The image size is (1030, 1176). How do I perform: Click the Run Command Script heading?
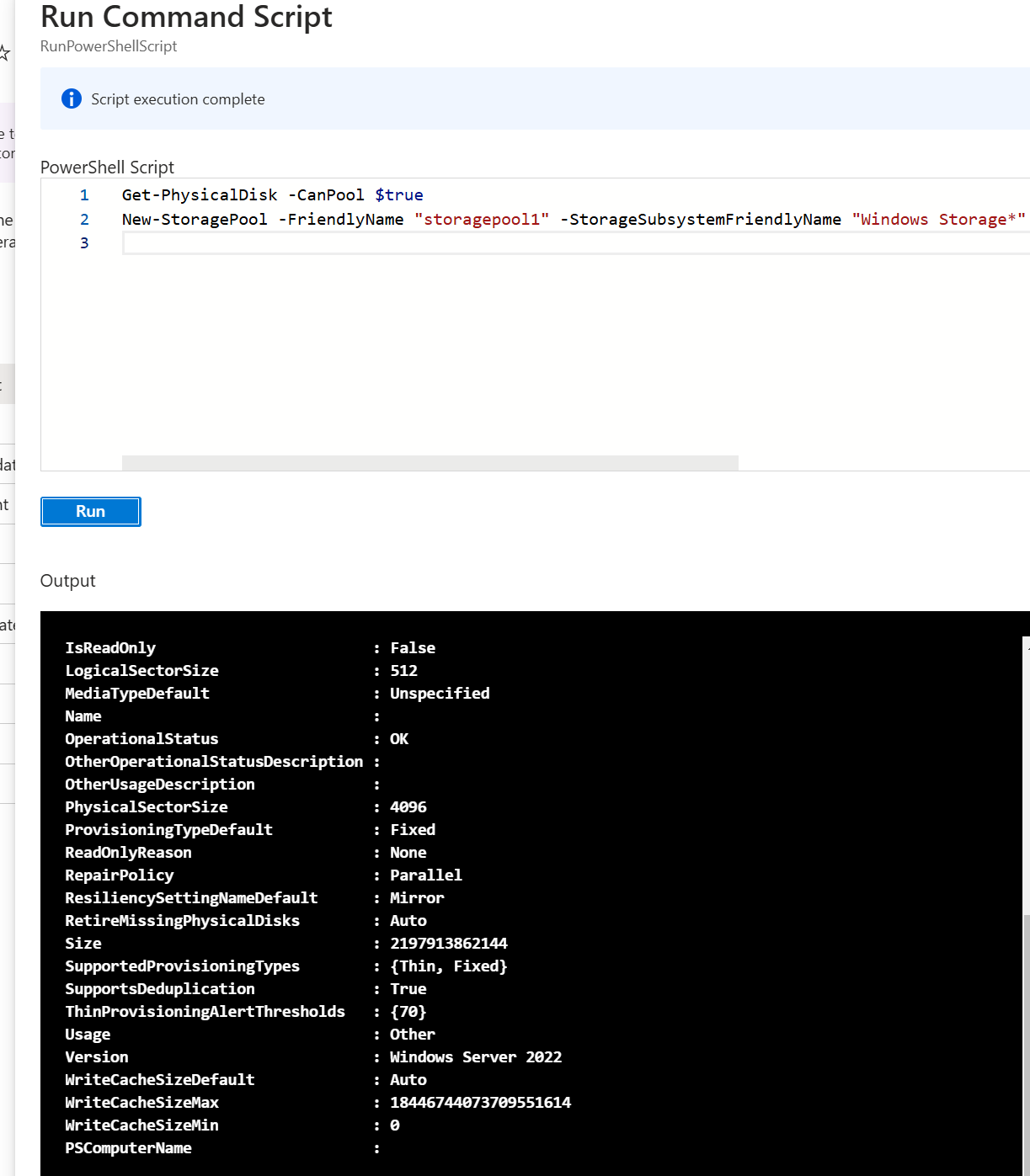click(186, 17)
